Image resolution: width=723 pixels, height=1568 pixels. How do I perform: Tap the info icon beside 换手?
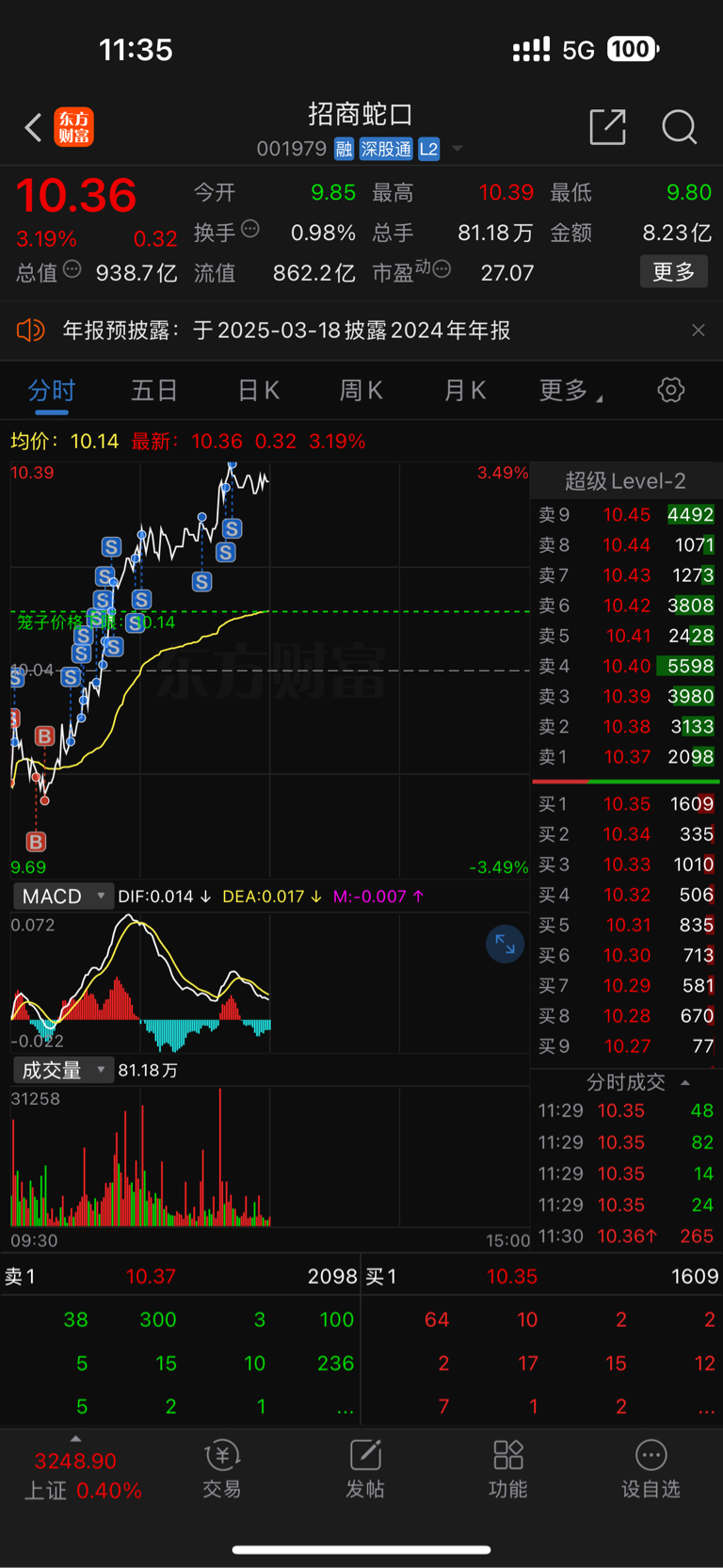click(250, 229)
